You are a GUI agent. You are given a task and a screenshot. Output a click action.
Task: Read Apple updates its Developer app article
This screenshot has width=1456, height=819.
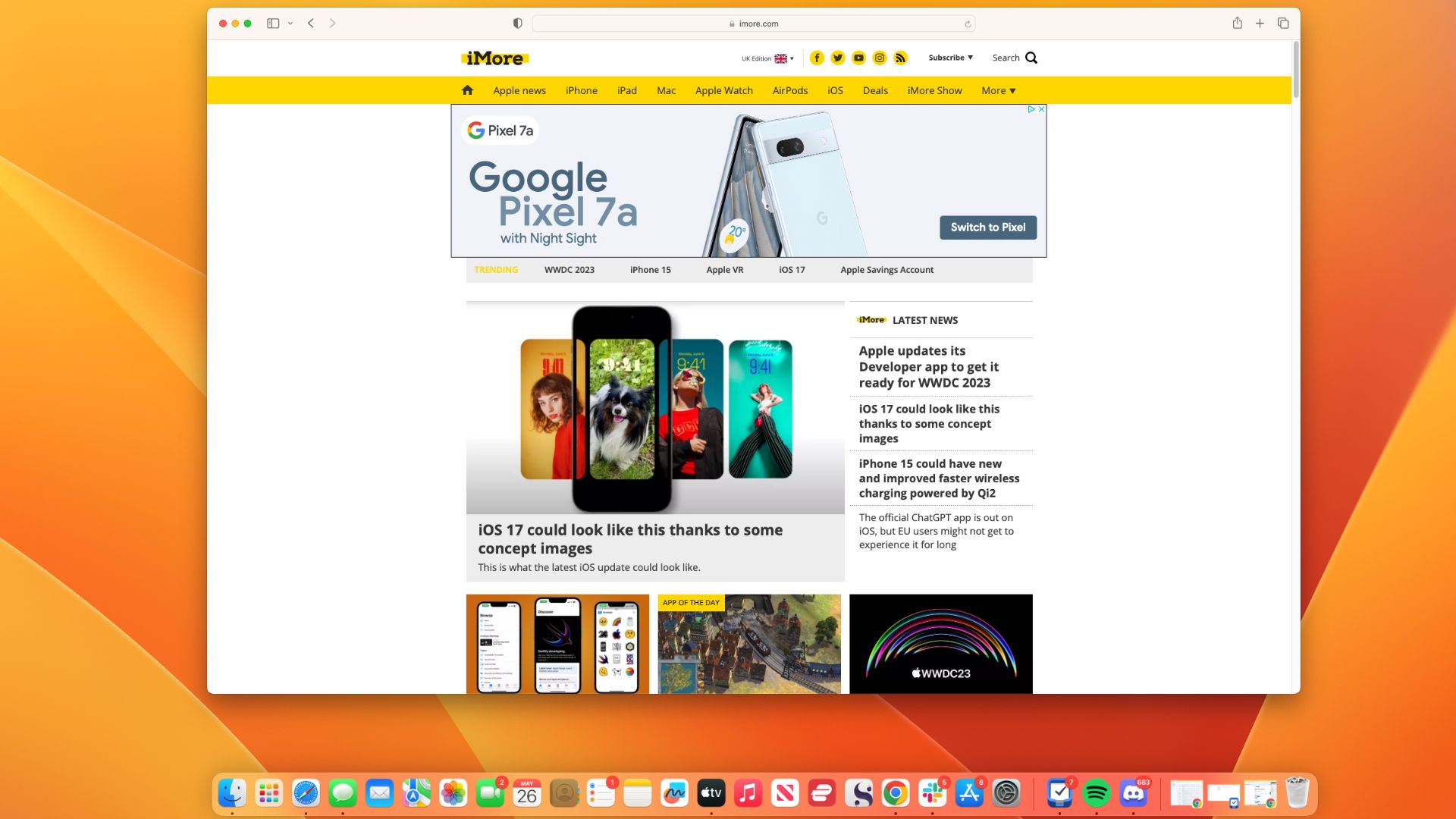coord(929,367)
